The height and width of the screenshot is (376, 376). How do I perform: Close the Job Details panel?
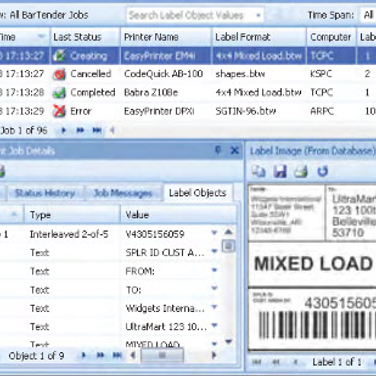click(x=235, y=151)
